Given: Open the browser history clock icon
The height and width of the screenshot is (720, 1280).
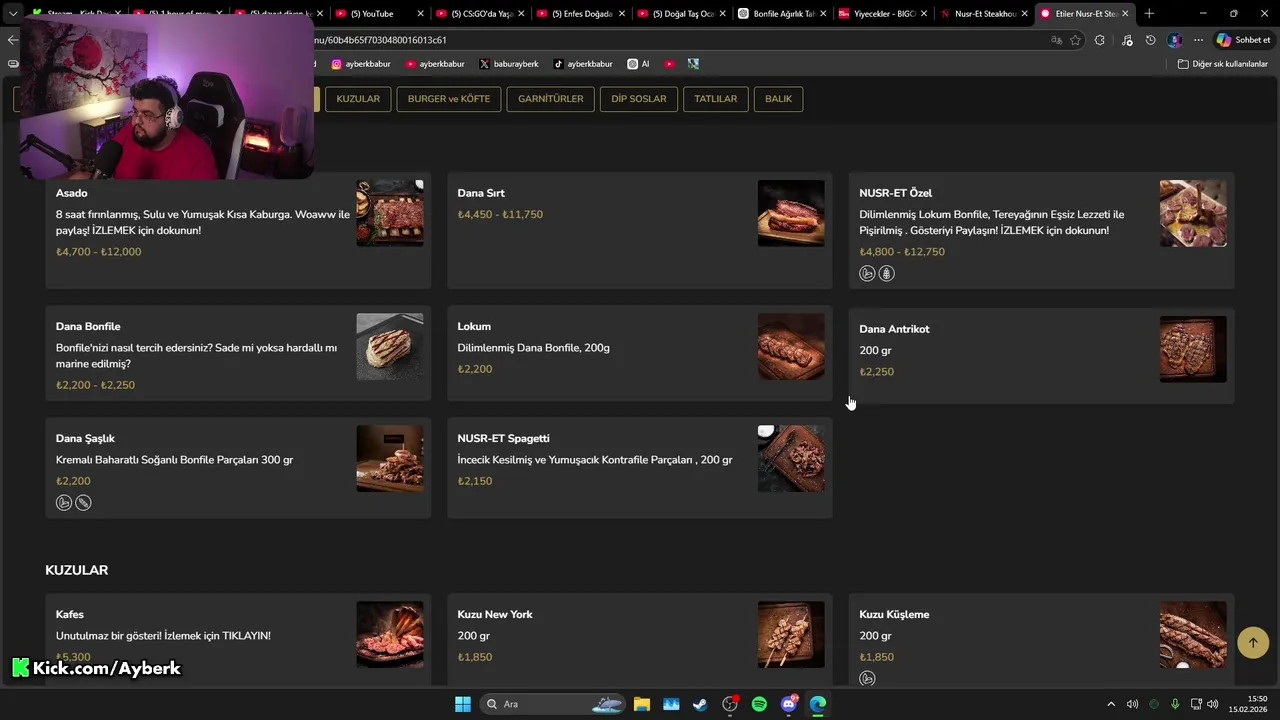Looking at the screenshot, I should (x=1150, y=40).
